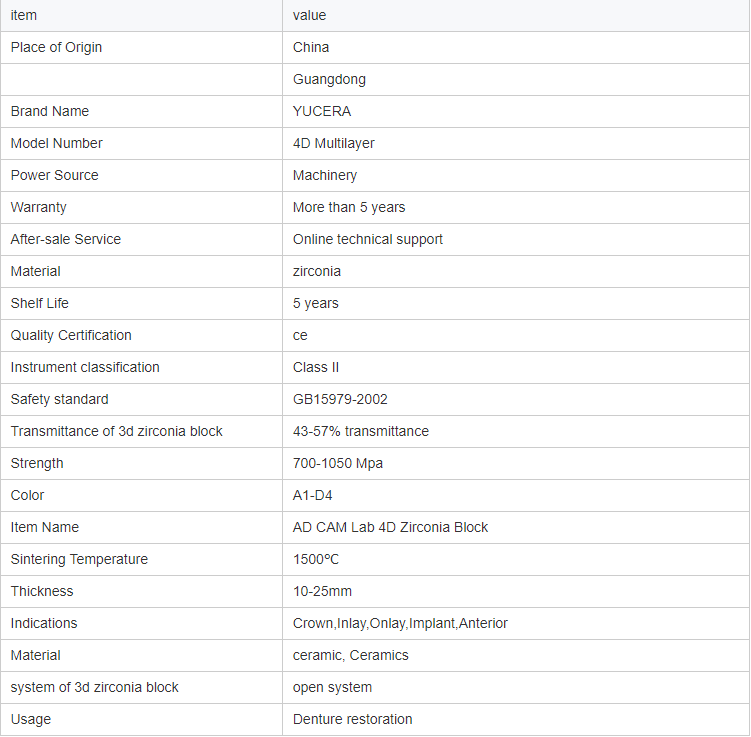Select the '43-57% transmittance' value
The width and height of the screenshot is (751, 737).
tap(361, 431)
